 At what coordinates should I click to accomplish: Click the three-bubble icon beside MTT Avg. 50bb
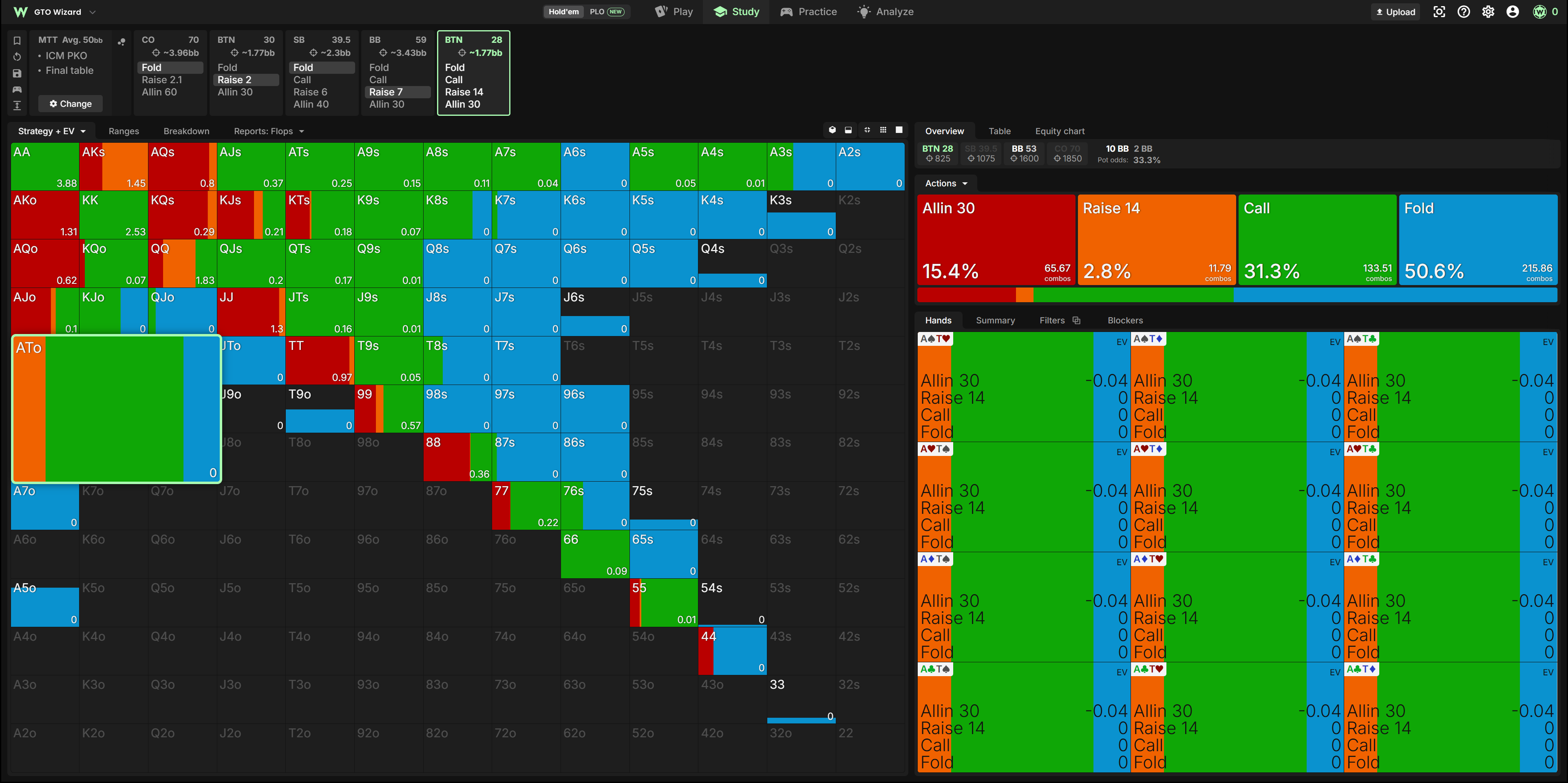pos(122,42)
